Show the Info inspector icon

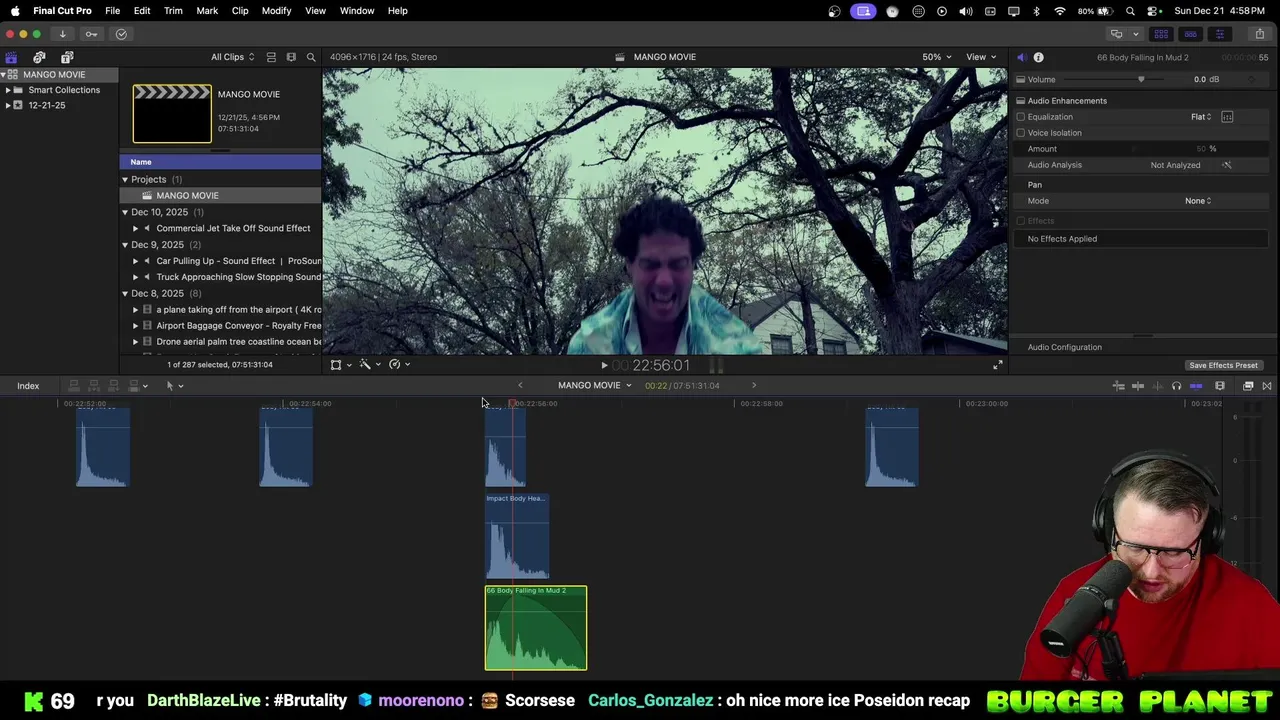(x=1038, y=57)
